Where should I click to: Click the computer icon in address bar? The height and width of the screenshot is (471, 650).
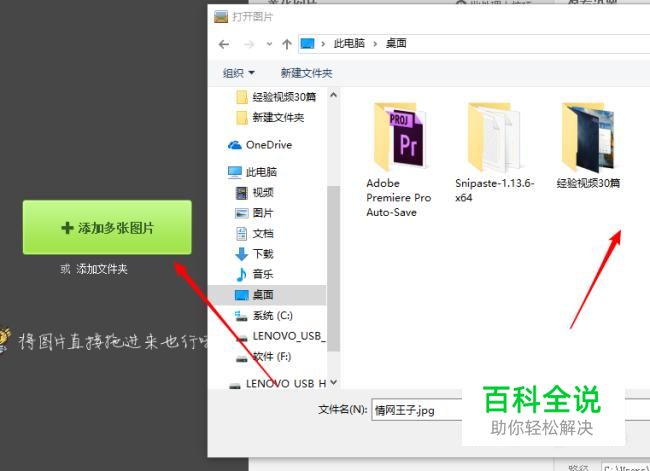(x=308, y=44)
